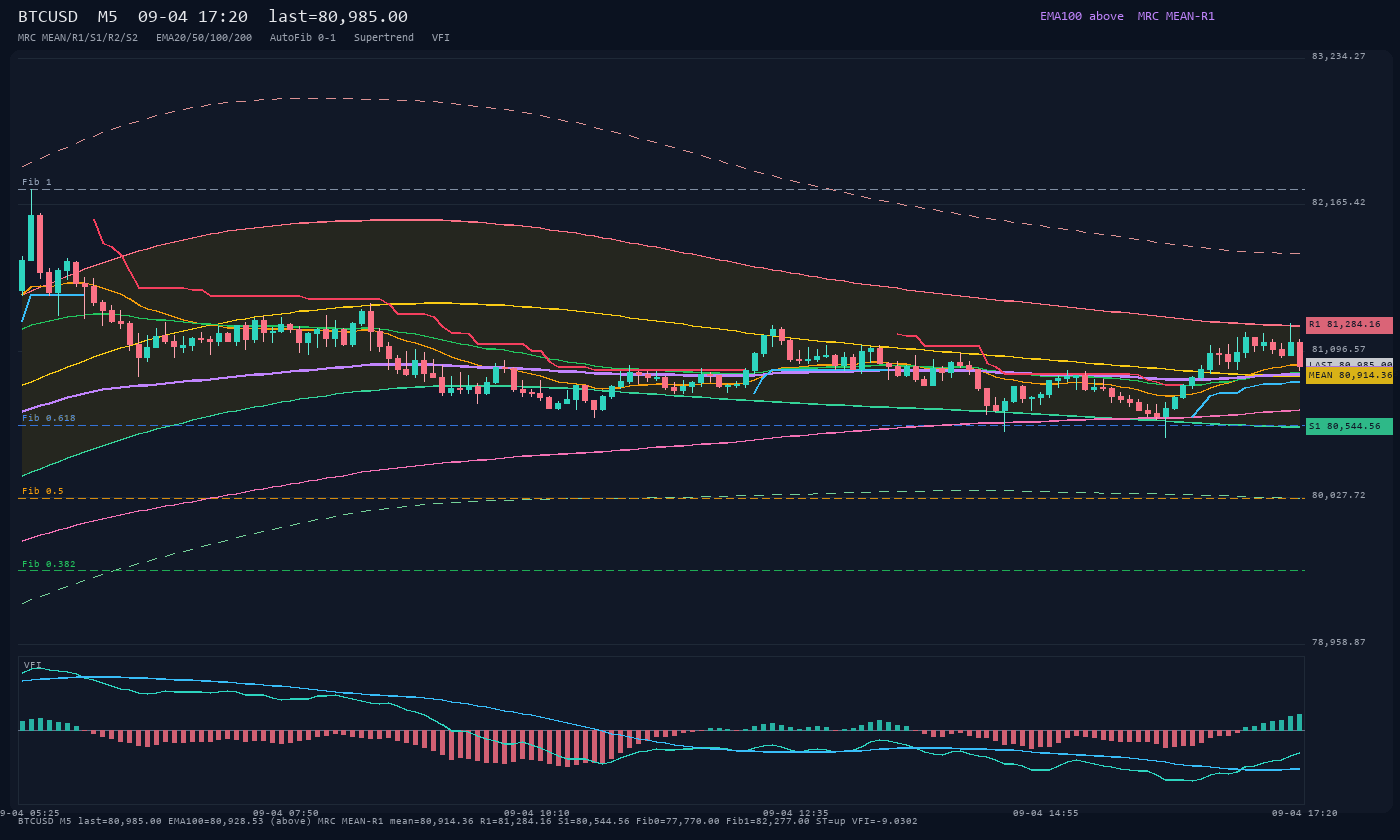
Task: Choose the "Supertrend" indicator label
Action: click(x=384, y=37)
